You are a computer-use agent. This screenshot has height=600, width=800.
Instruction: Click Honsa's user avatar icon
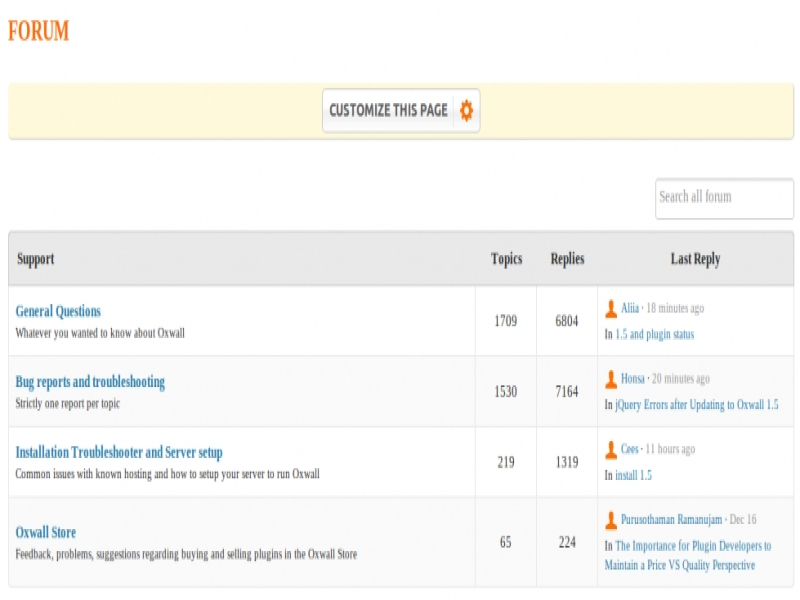click(x=611, y=379)
